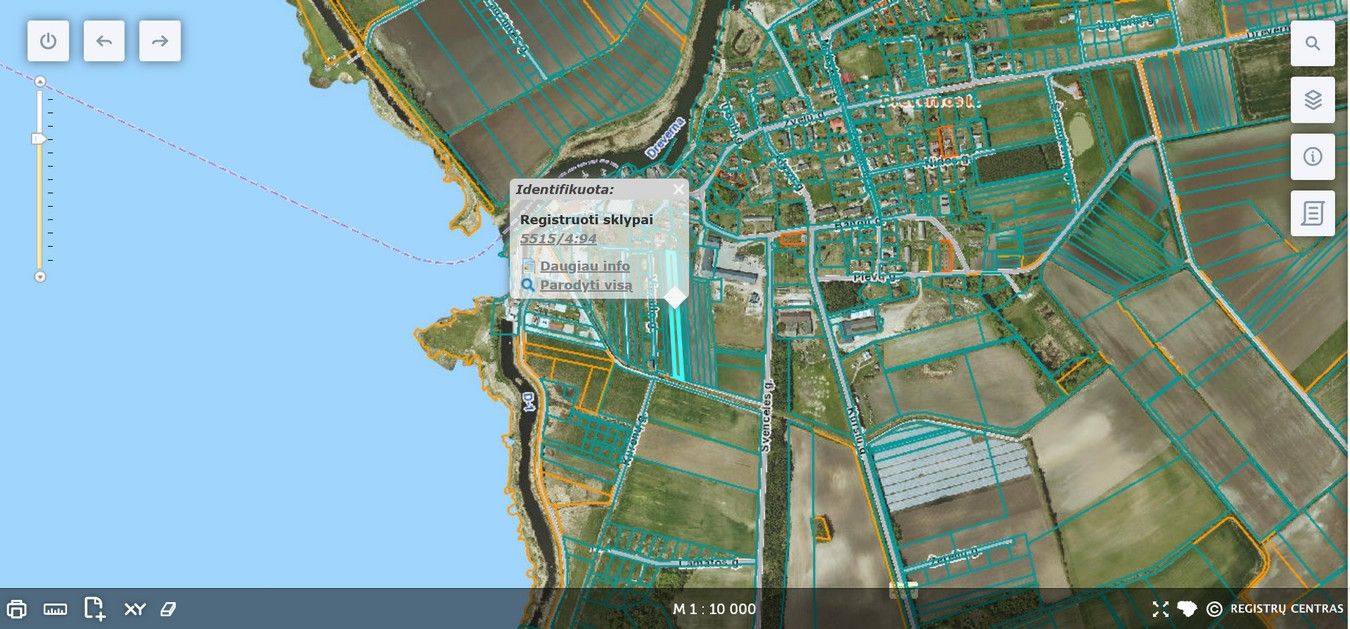
Task: Click the zoom slider handle
Action: click(x=39, y=139)
